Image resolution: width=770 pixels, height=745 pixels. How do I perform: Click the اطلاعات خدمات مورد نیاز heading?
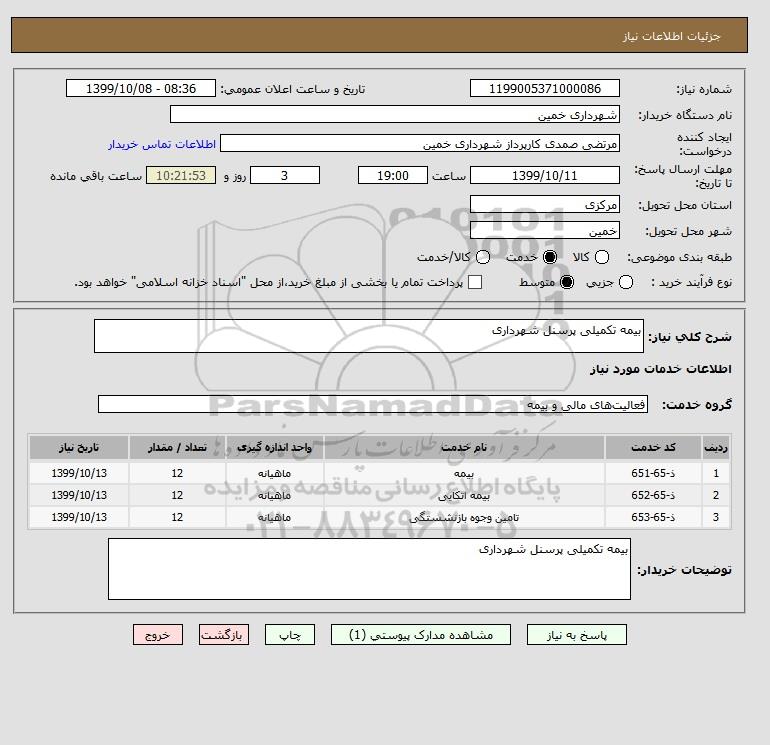(x=660, y=369)
